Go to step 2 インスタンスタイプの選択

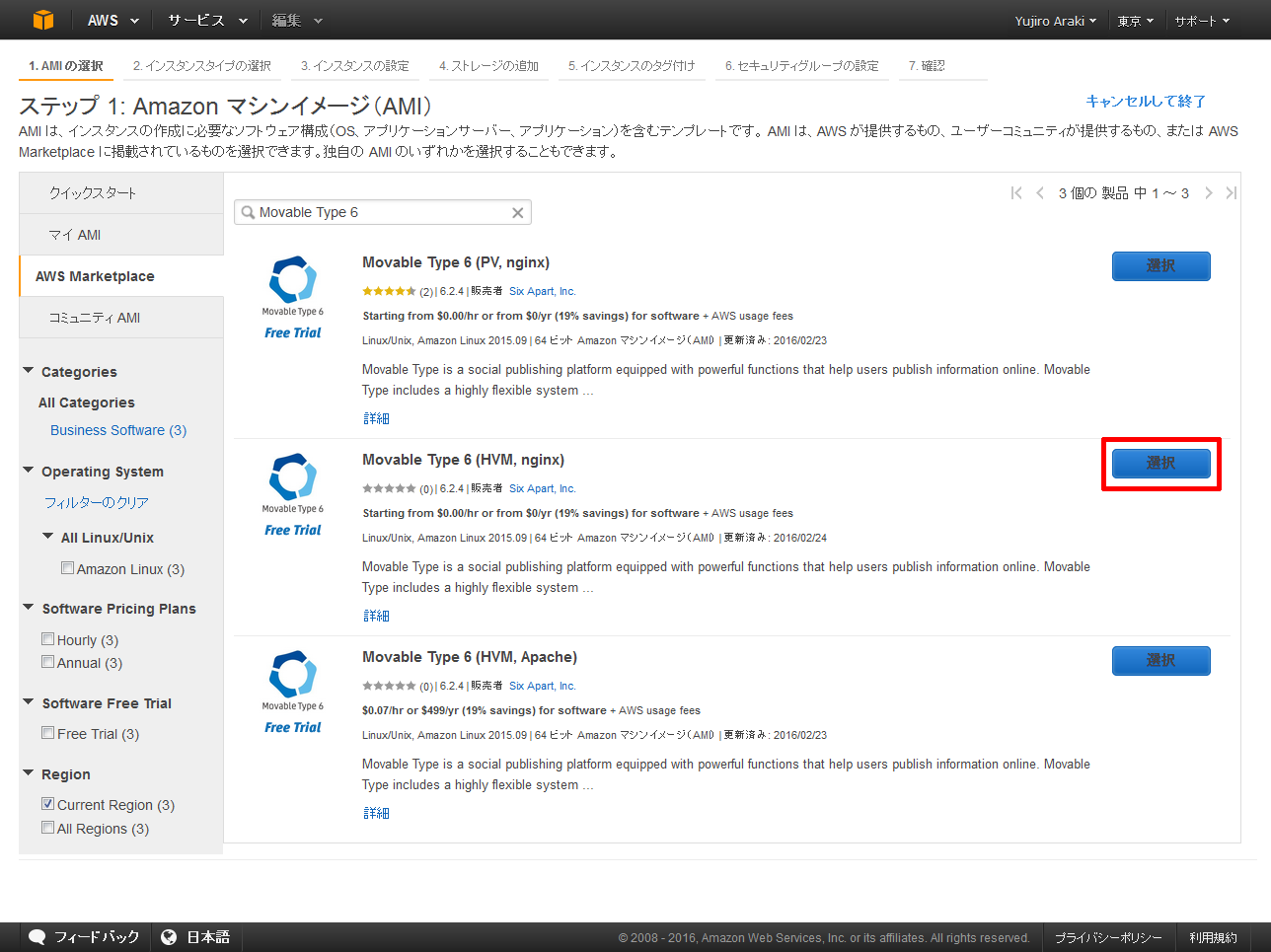click(202, 66)
